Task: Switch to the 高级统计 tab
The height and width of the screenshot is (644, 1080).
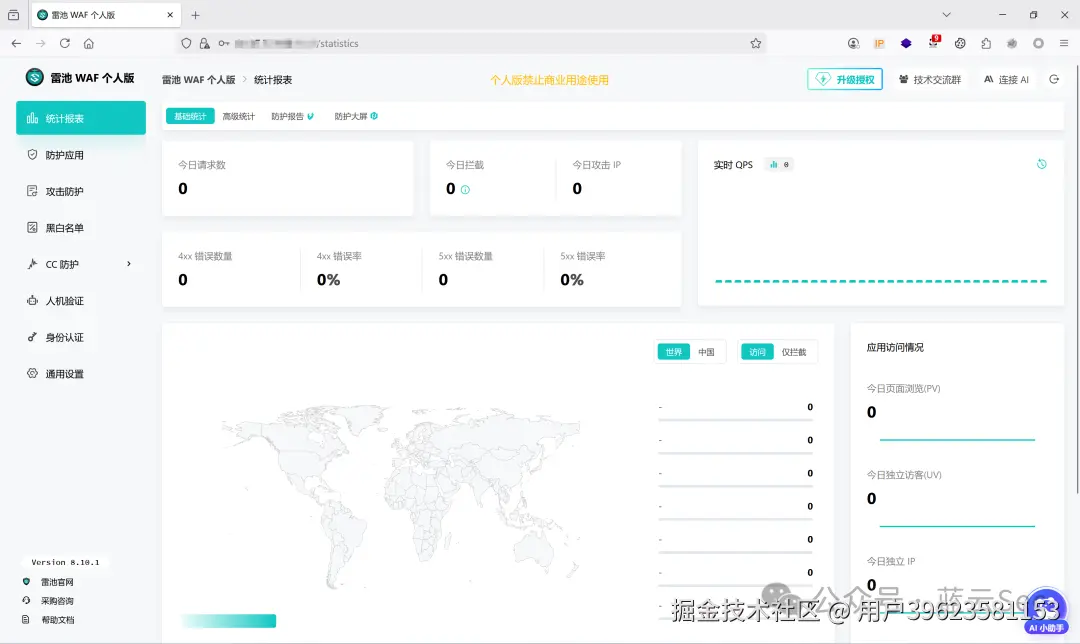Action: 238,116
